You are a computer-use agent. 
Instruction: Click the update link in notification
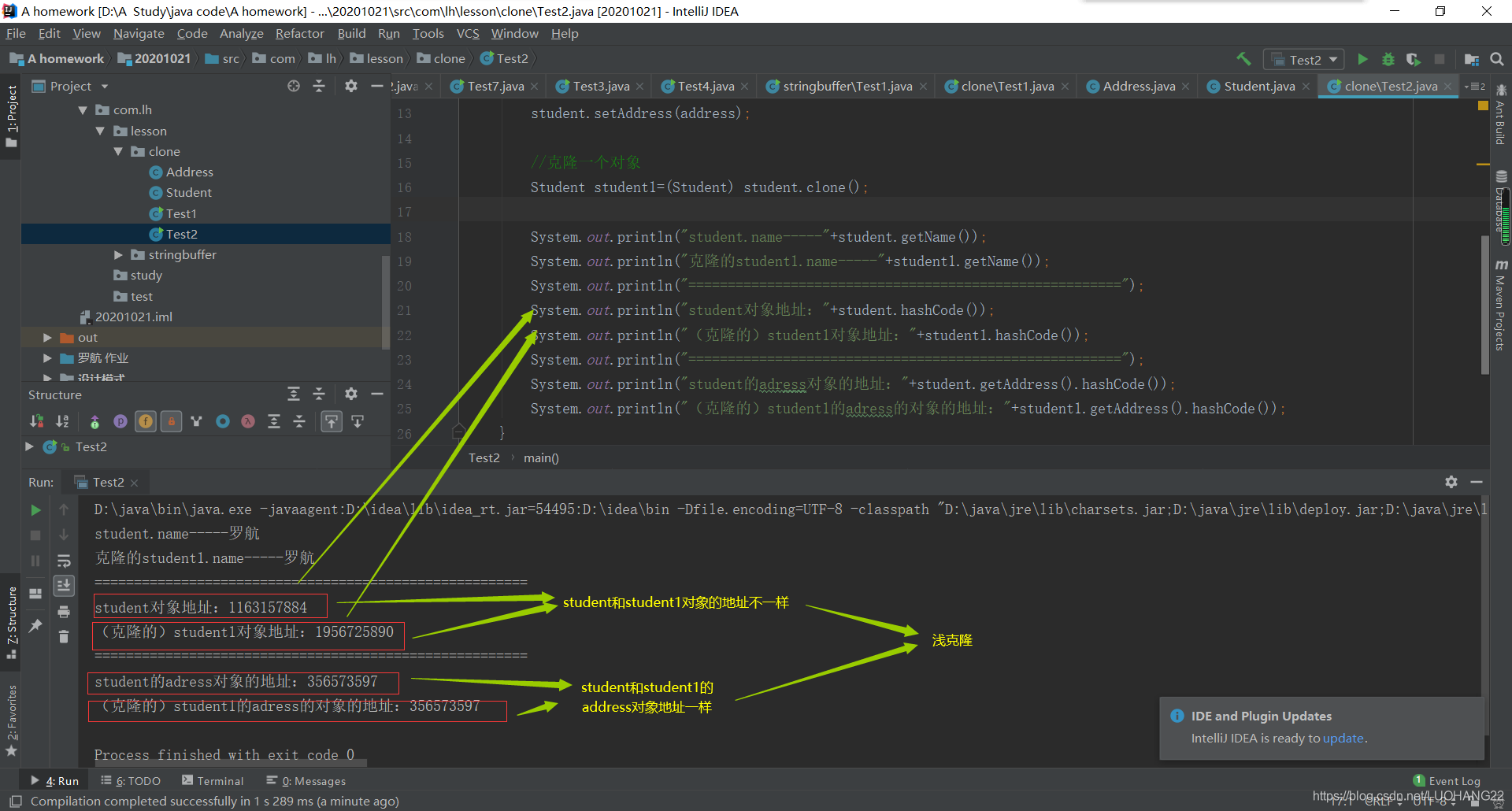click(x=1343, y=739)
